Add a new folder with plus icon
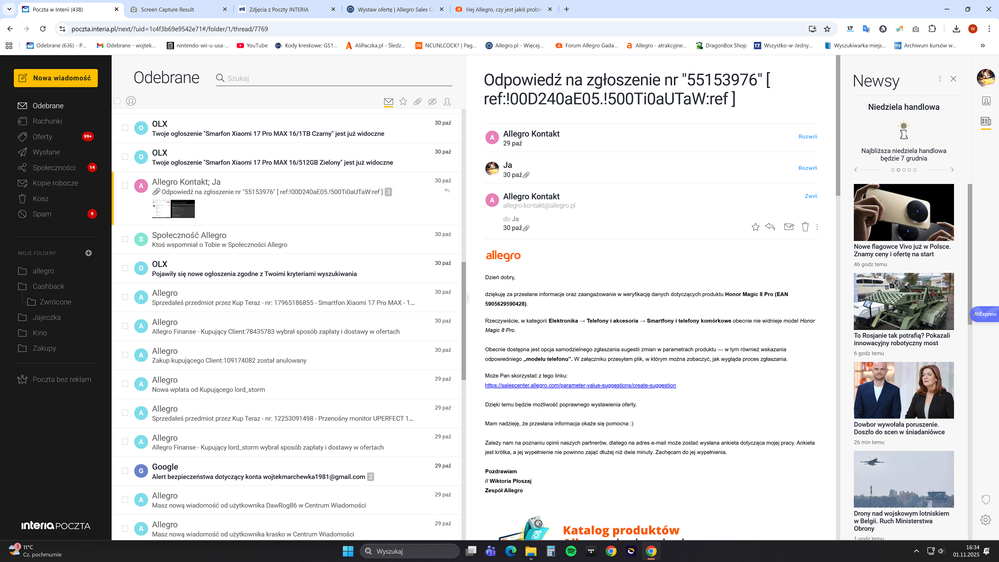Image resolution: width=999 pixels, height=562 pixels. (88, 253)
